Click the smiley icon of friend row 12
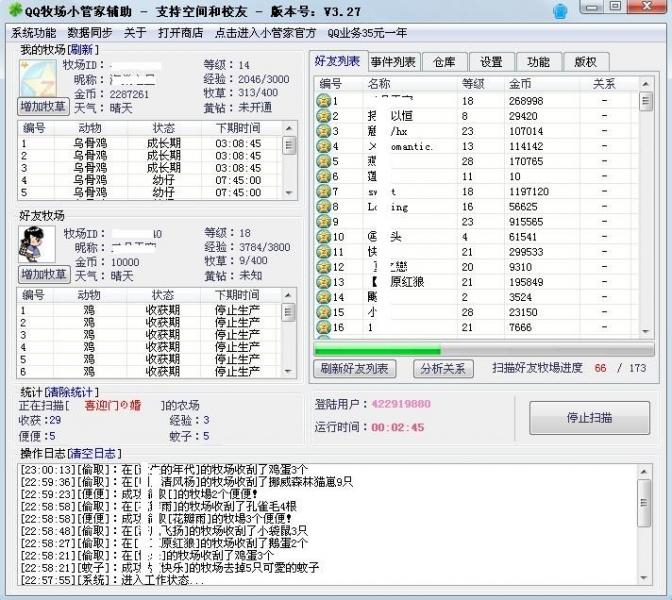672x600 pixels. 323,267
